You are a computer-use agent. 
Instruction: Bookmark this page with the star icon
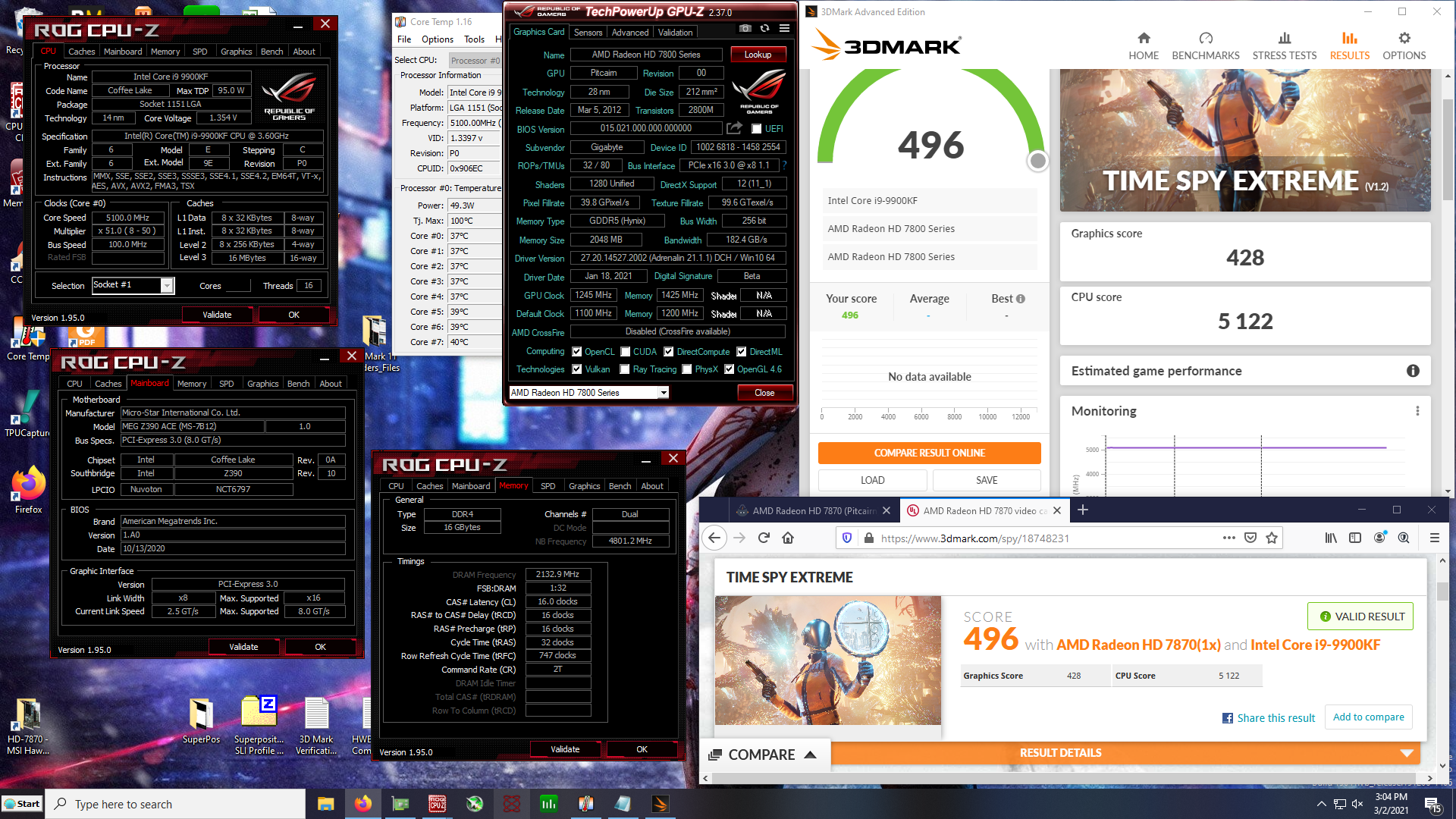(x=1272, y=538)
